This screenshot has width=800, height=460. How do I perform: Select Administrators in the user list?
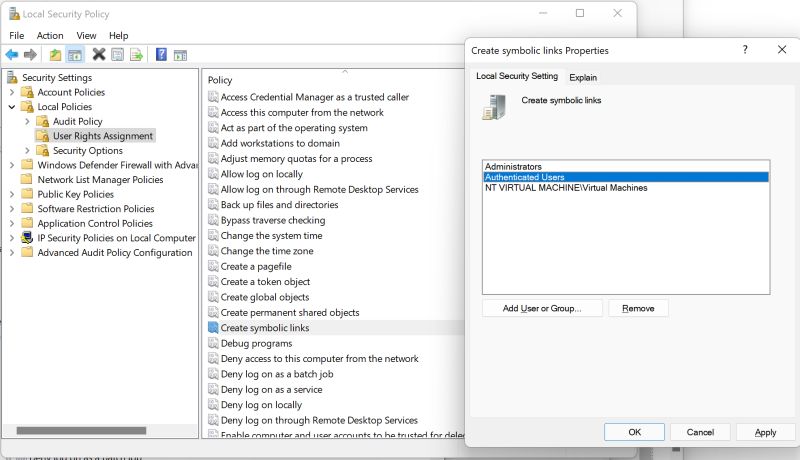[x=513, y=166]
